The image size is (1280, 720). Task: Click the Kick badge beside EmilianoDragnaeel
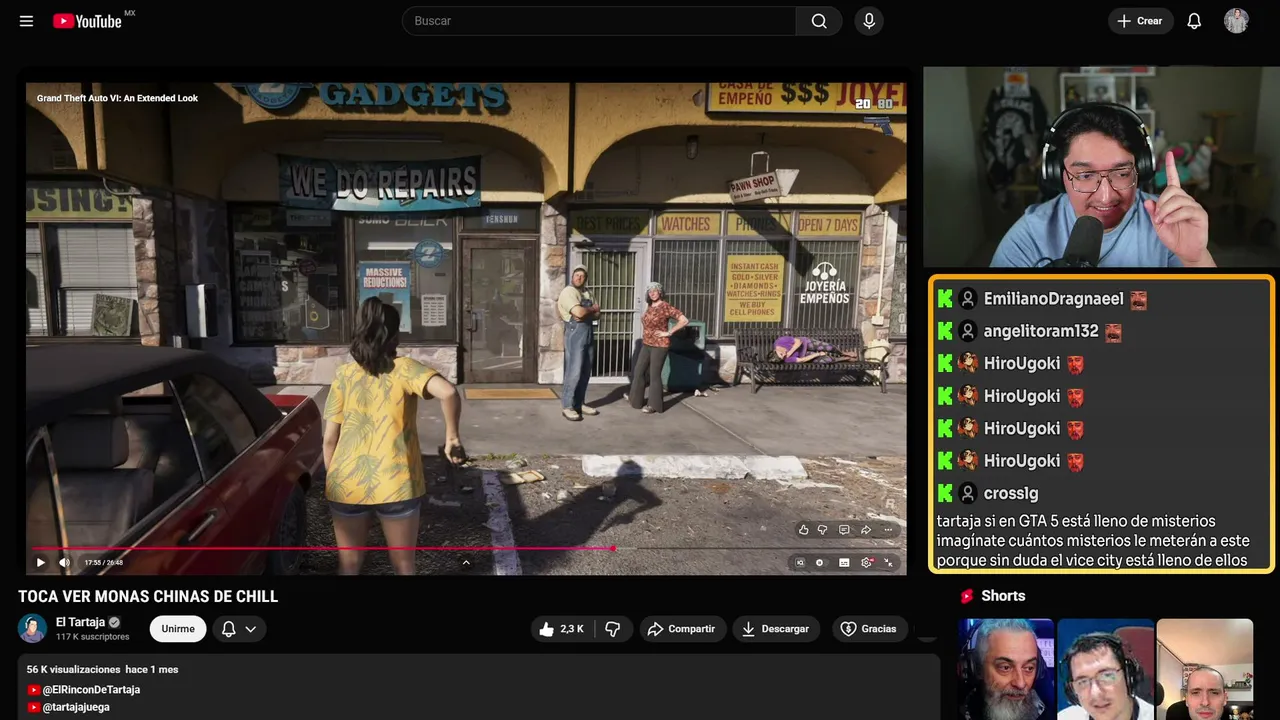945,299
